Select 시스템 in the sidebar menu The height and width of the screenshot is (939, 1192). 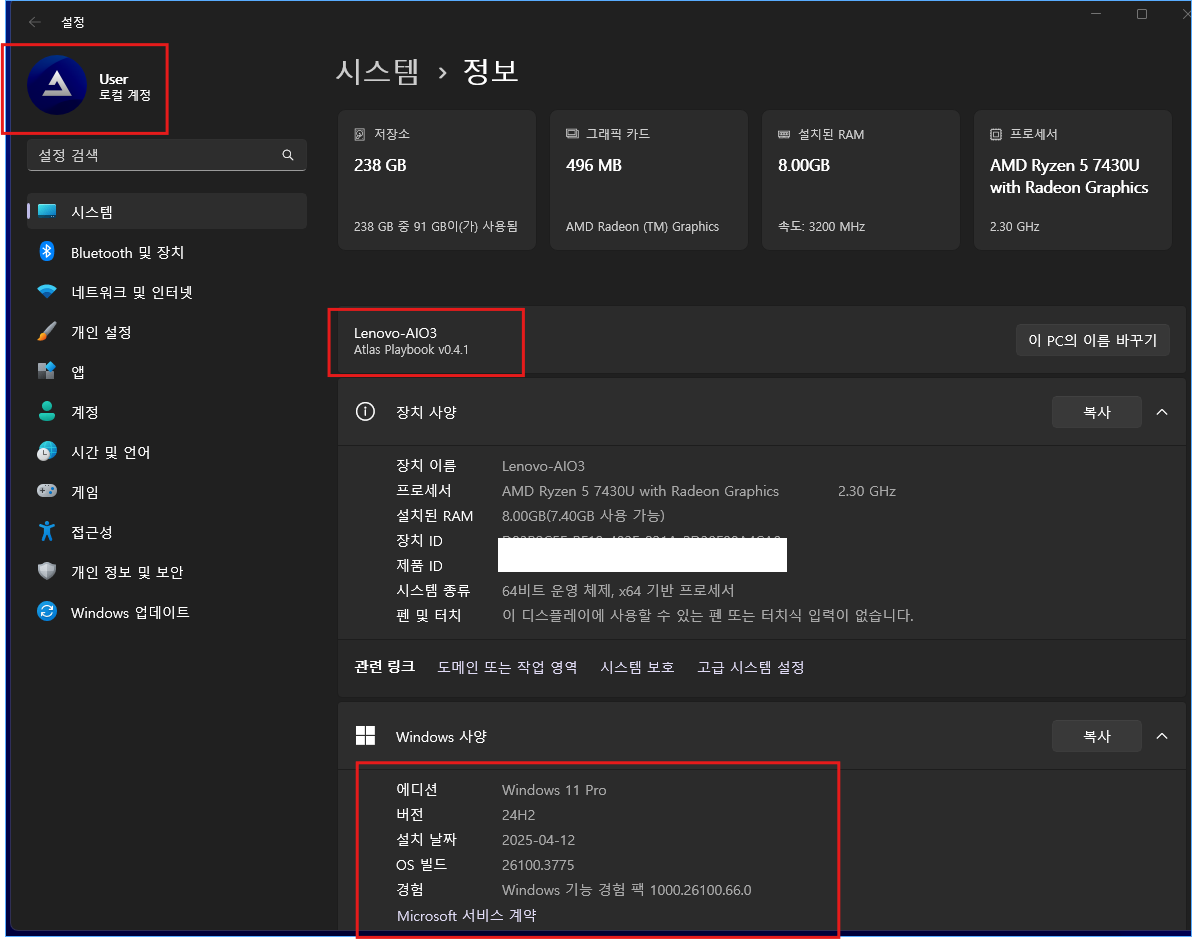pyautogui.click(x=167, y=211)
